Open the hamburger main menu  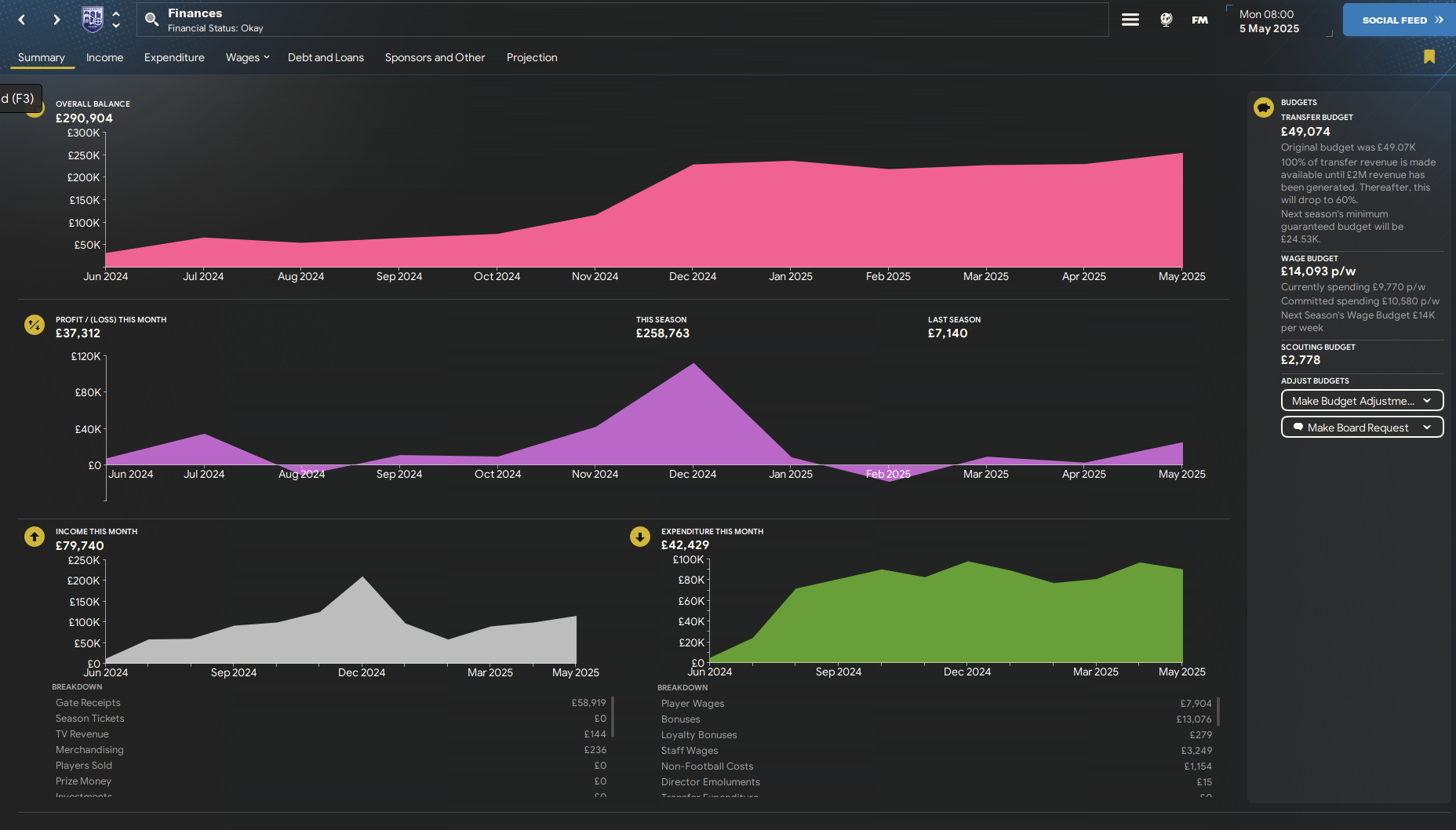point(1130,20)
